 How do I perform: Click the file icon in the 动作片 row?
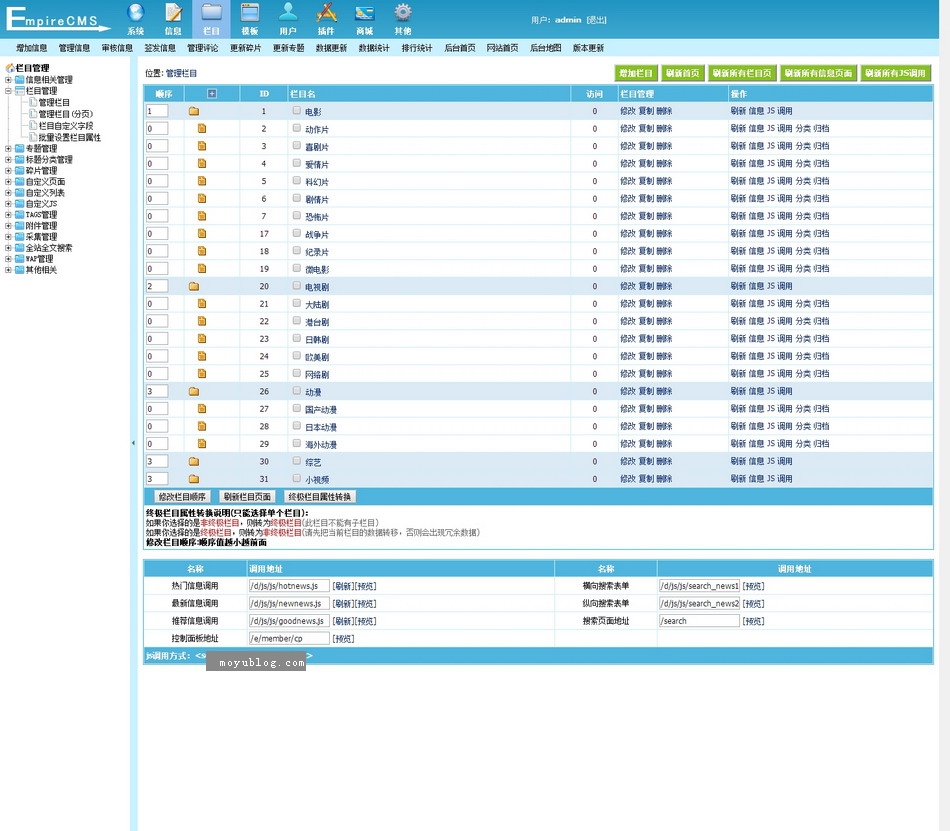tap(202, 128)
